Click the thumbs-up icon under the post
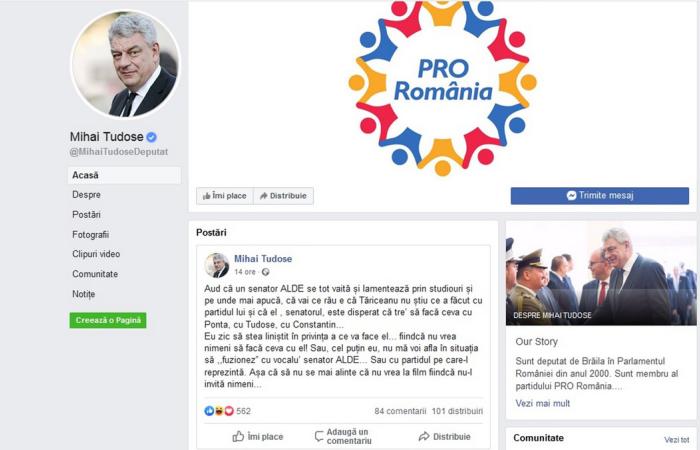700x450 pixels. coord(238,436)
